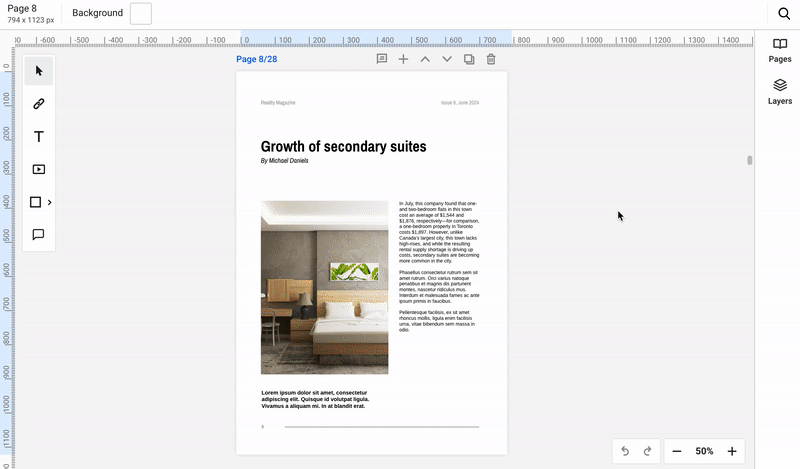This screenshot has width=800, height=469.
Task: Open page notes icon
Action: [382, 59]
